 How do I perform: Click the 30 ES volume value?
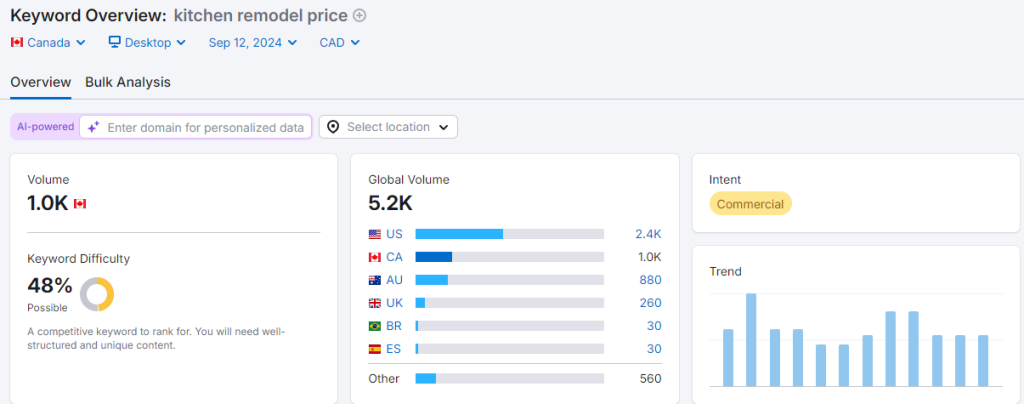tap(654, 349)
